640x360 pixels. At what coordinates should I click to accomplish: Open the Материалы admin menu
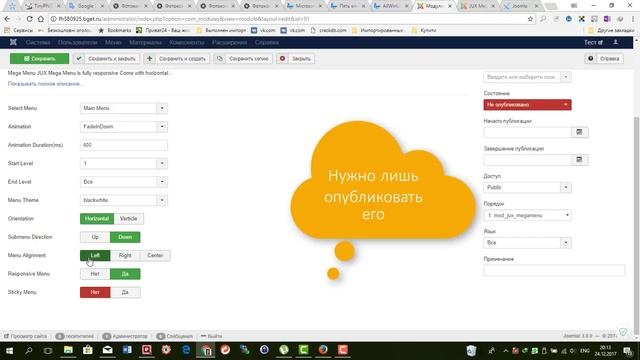[146, 42]
